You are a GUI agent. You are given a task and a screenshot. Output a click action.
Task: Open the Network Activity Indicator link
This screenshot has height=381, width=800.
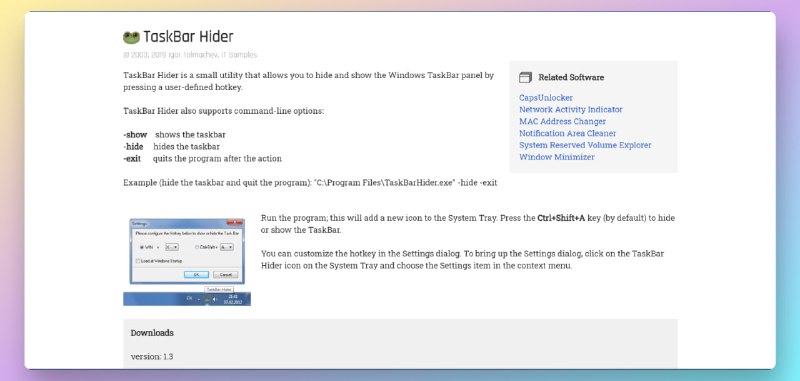(570, 109)
